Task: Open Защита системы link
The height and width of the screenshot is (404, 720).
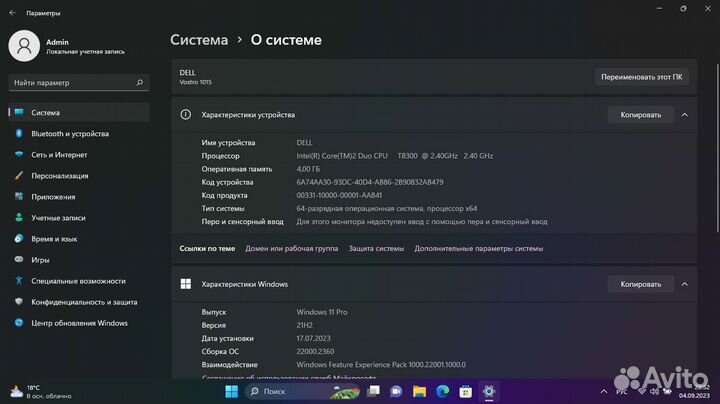Action: click(x=377, y=248)
